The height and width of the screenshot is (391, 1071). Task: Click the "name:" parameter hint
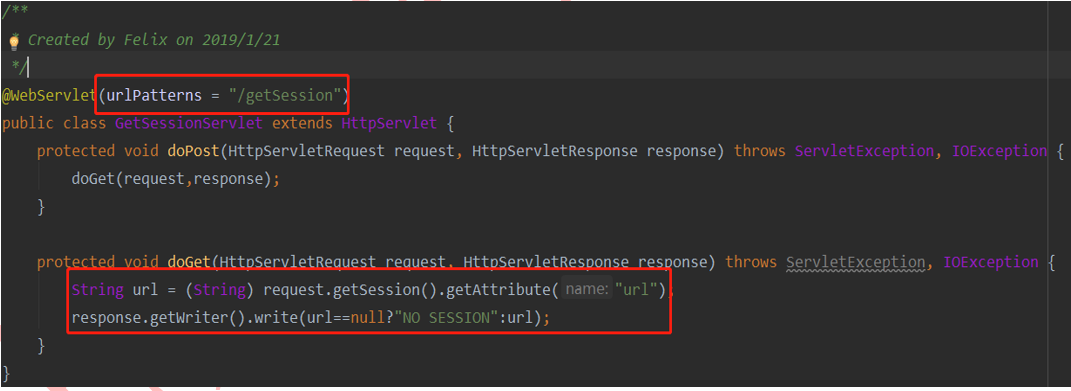587,291
